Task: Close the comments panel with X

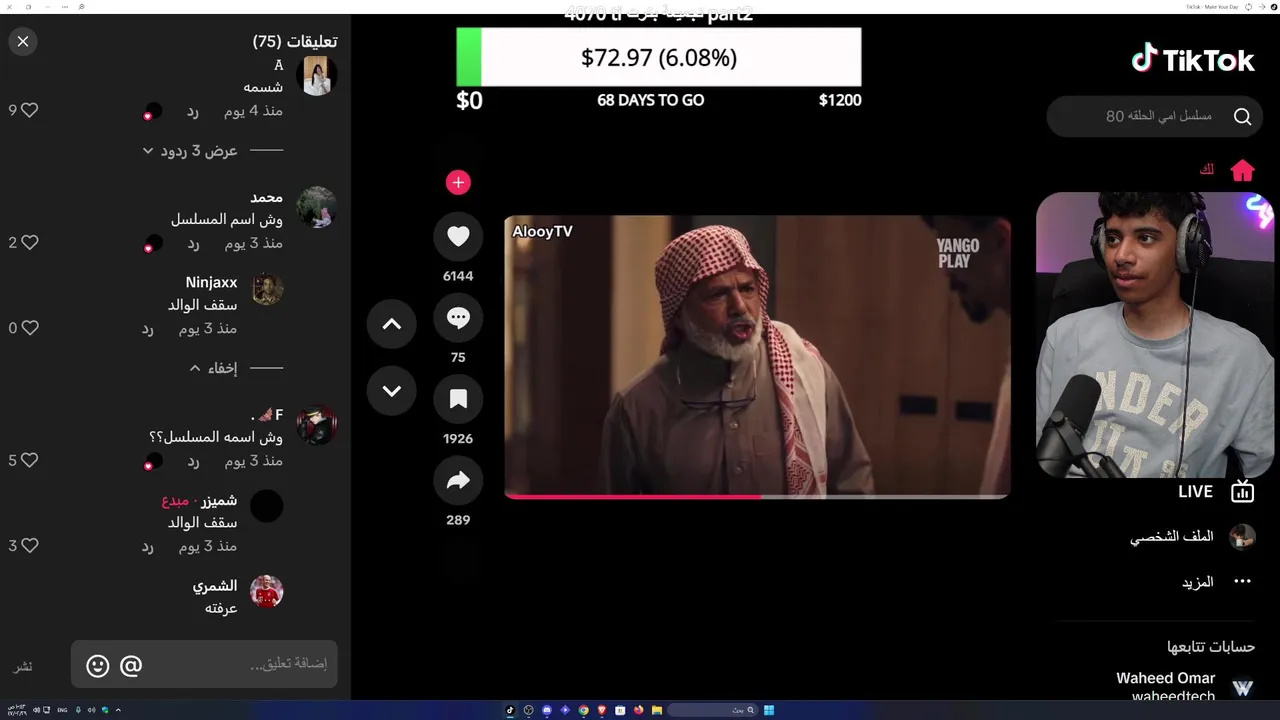Action: coord(23,41)
